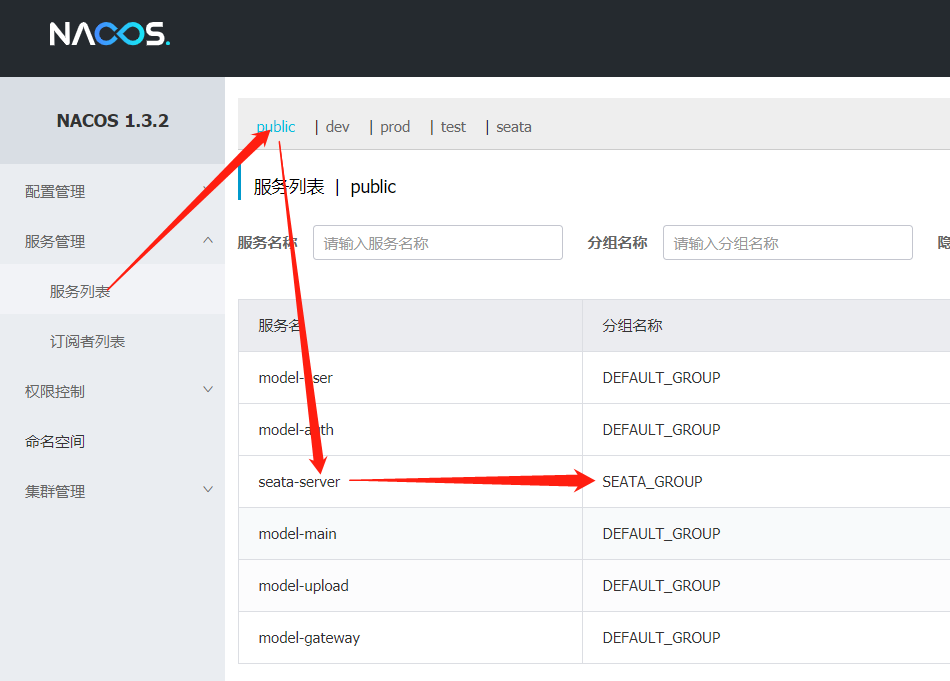Click DEFAULT_GROUP in the model-upload row

(x=662, y=586)
